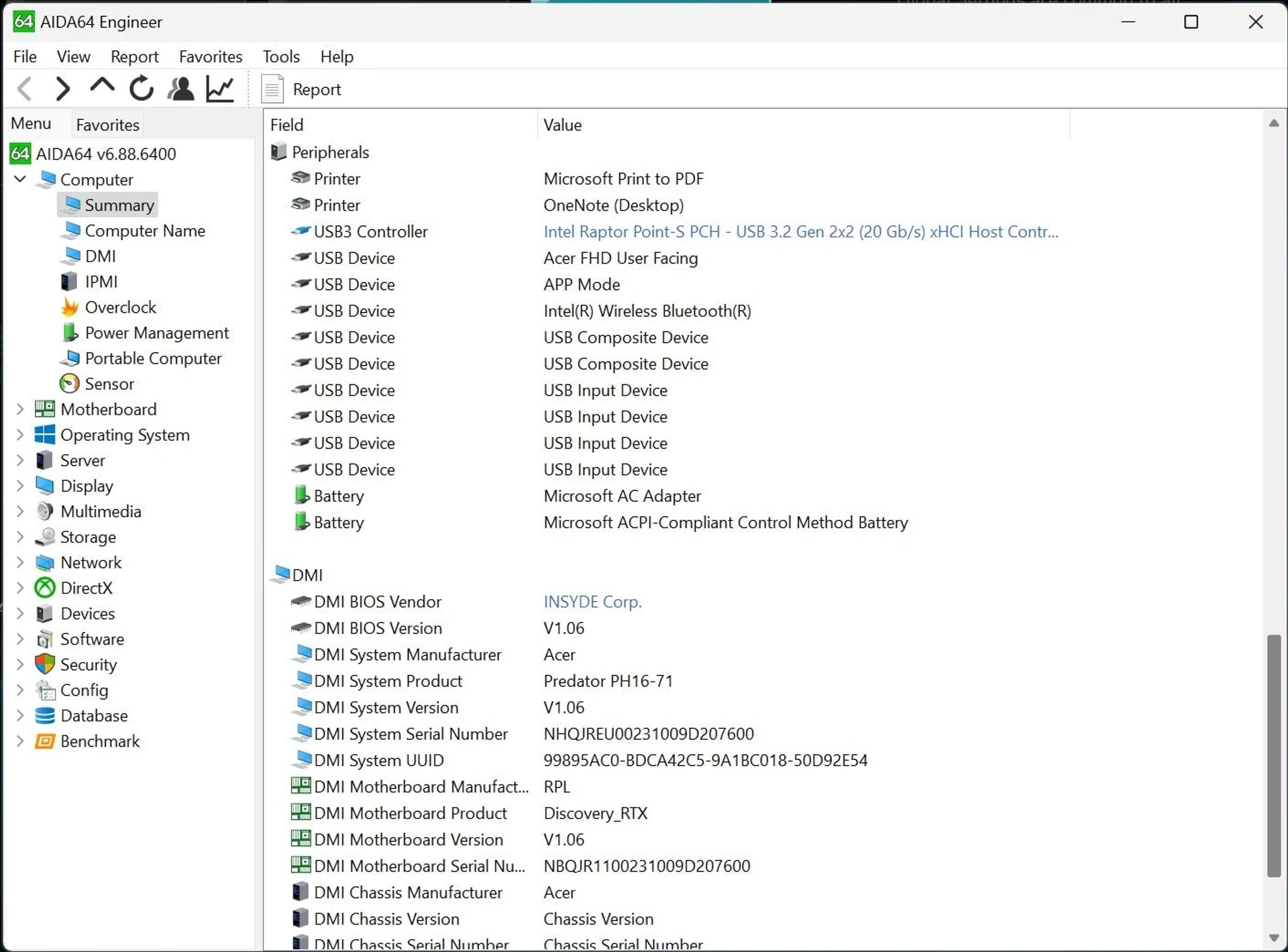Switch to the Favorites tab
1288x952 pixels.
(x=107, y=125)
